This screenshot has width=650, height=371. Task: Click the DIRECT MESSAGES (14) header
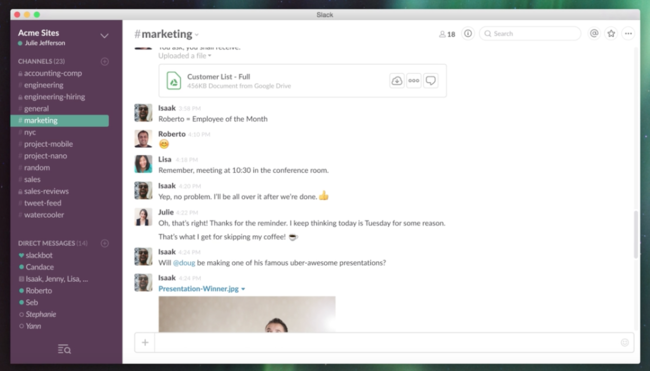pyautogui.click(x=53, y=243)
